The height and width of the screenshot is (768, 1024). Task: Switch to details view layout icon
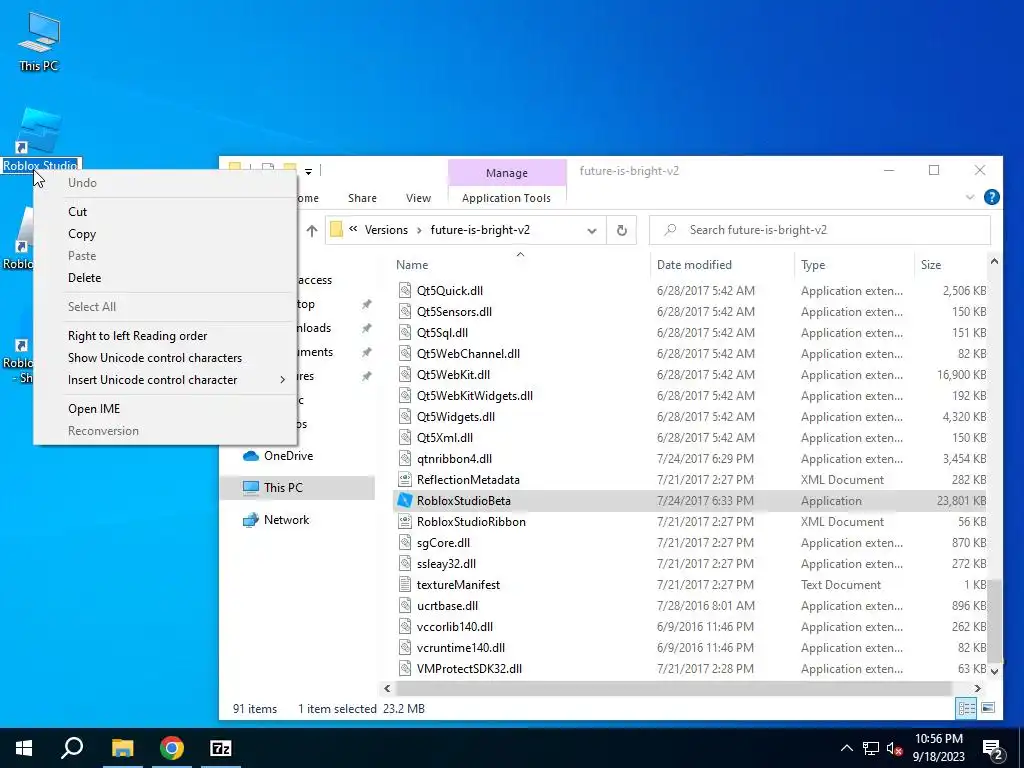966,708
